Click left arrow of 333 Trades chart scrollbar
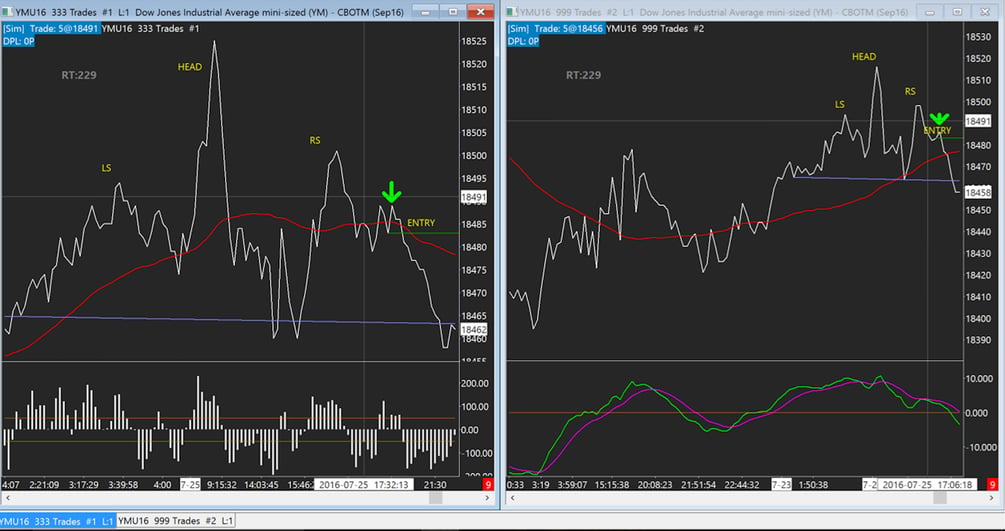Screen dimensions: 1005x531 7,498
